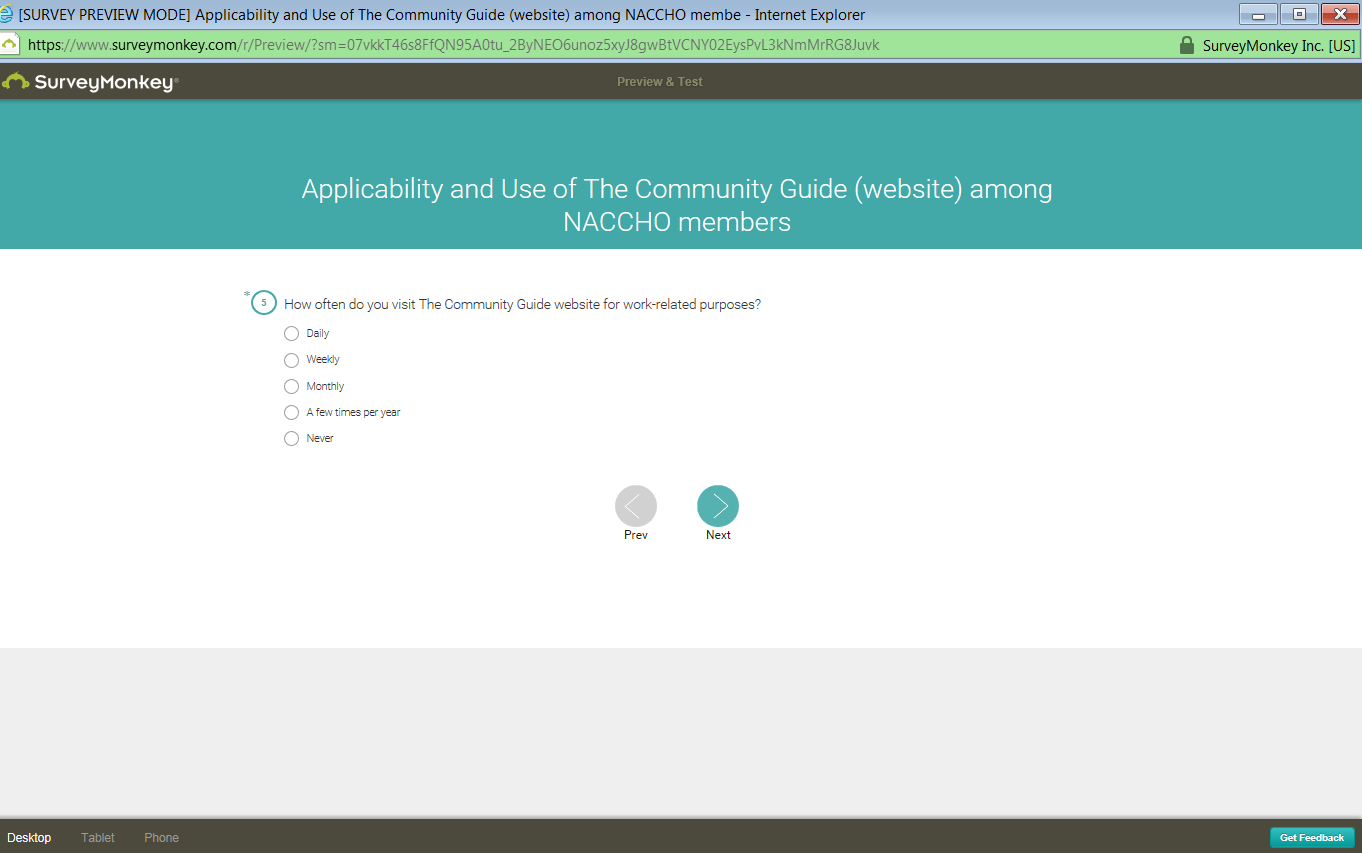
Task: Click the Internet Explorer window icon
Action: (8, 14)
